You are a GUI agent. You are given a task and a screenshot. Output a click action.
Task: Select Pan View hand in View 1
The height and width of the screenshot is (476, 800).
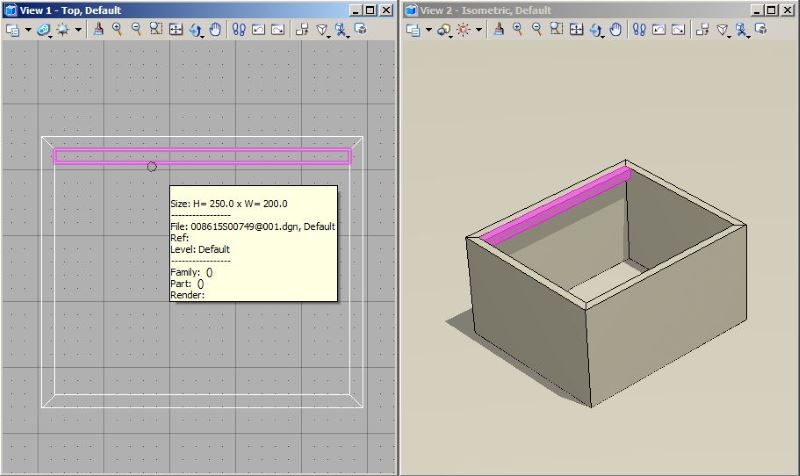pyautogui.click(x=215, y=30)
